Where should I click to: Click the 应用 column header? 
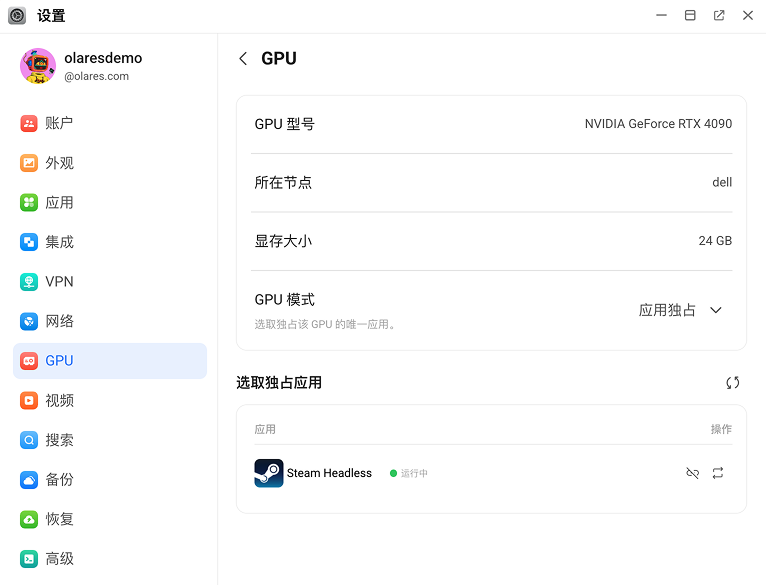[265, 430]
